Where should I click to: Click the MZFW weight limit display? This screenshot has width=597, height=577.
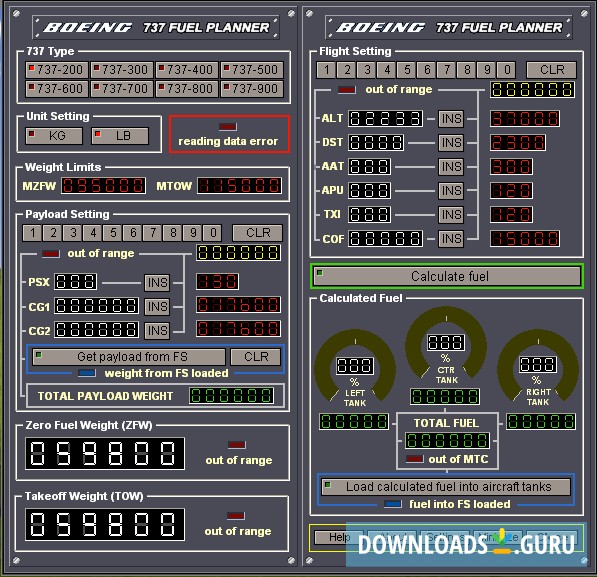[x=104, y=185]
